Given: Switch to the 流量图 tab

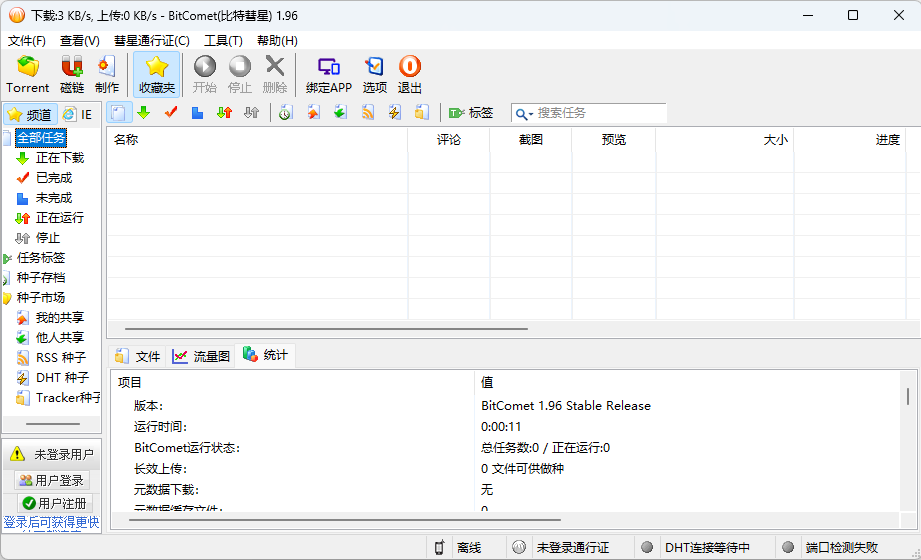Looking at the screenshot, I should click(x=201, y=356).
